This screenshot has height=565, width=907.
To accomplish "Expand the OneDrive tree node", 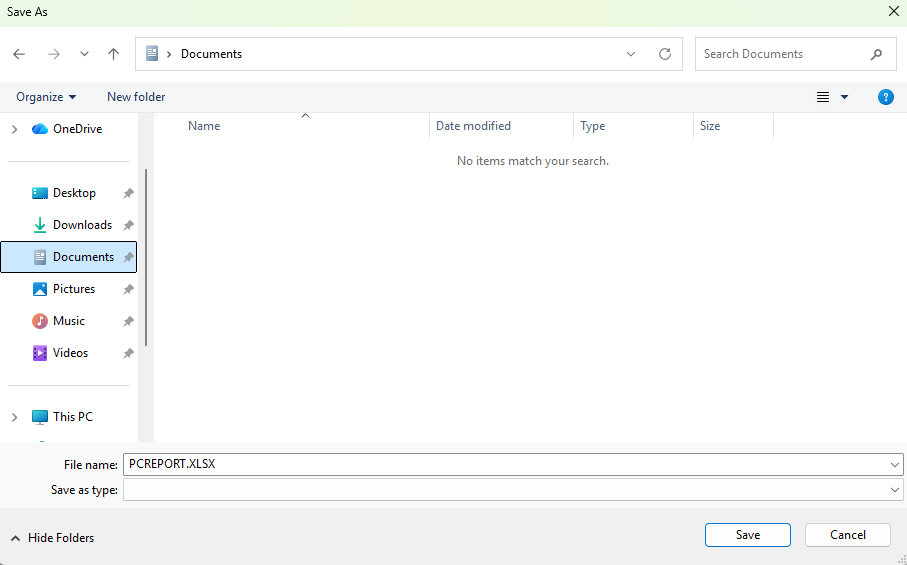I will 14,129.
